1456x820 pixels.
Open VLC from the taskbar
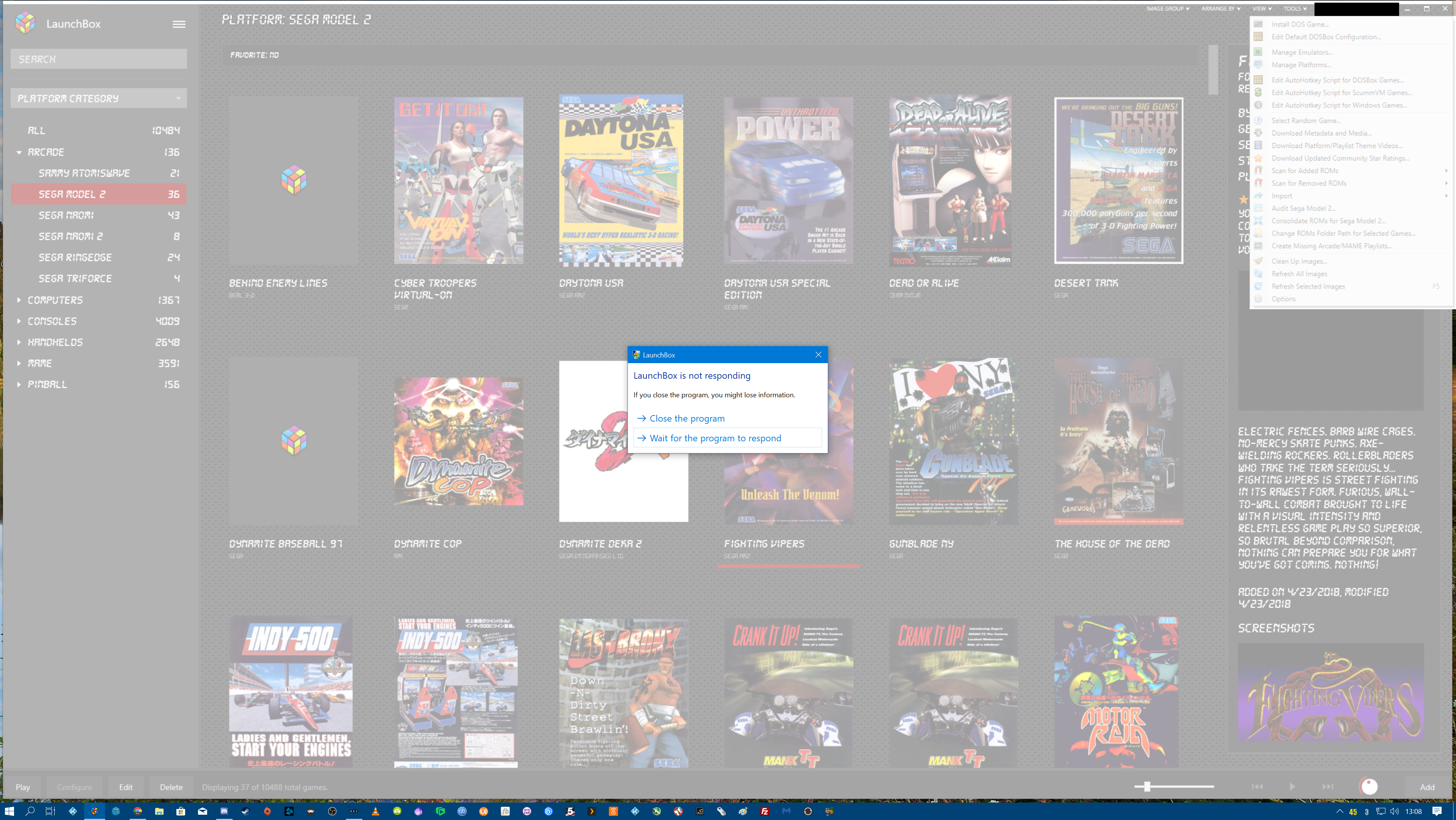click(x=375, y=811)
